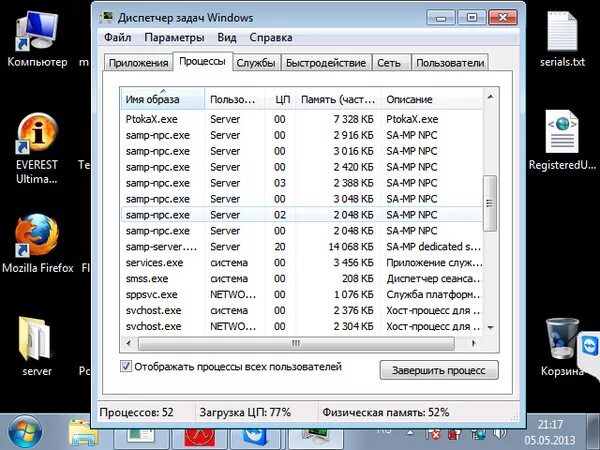Viewport: 600px width, 450px height.
Task: Select samp-npc.exe using 2 916 КБ
Action: 302,135
